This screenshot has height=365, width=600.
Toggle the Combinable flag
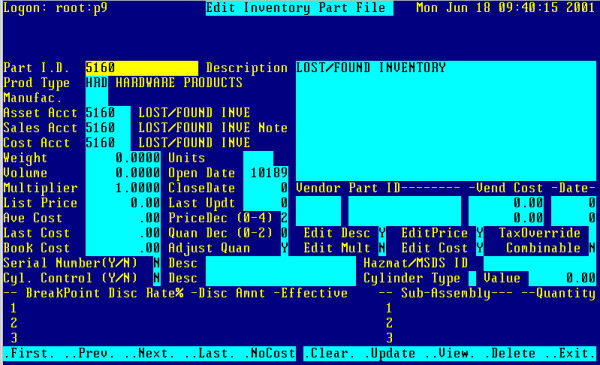(x=592, y=248)
